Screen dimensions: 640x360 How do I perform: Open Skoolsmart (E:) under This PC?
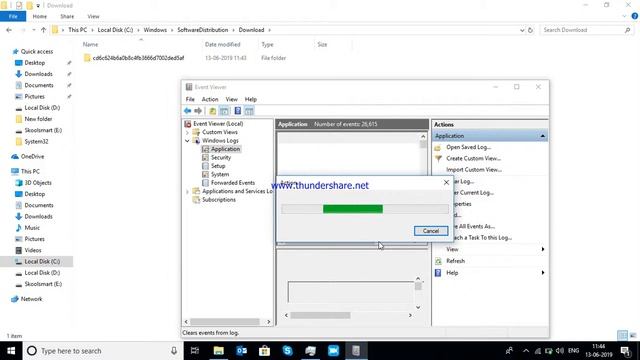[43, 284]
